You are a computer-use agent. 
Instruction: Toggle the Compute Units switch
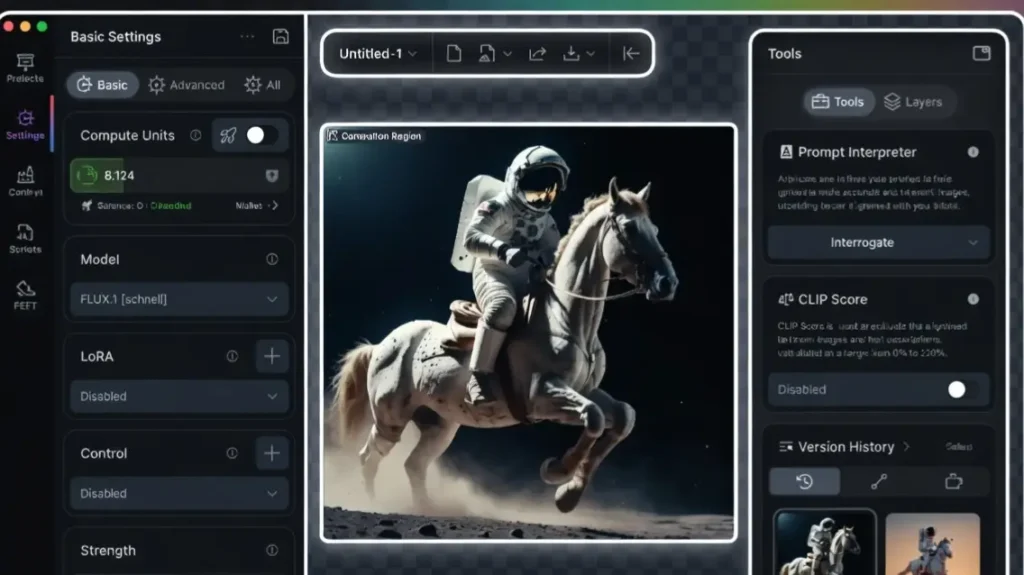[262, 136]
